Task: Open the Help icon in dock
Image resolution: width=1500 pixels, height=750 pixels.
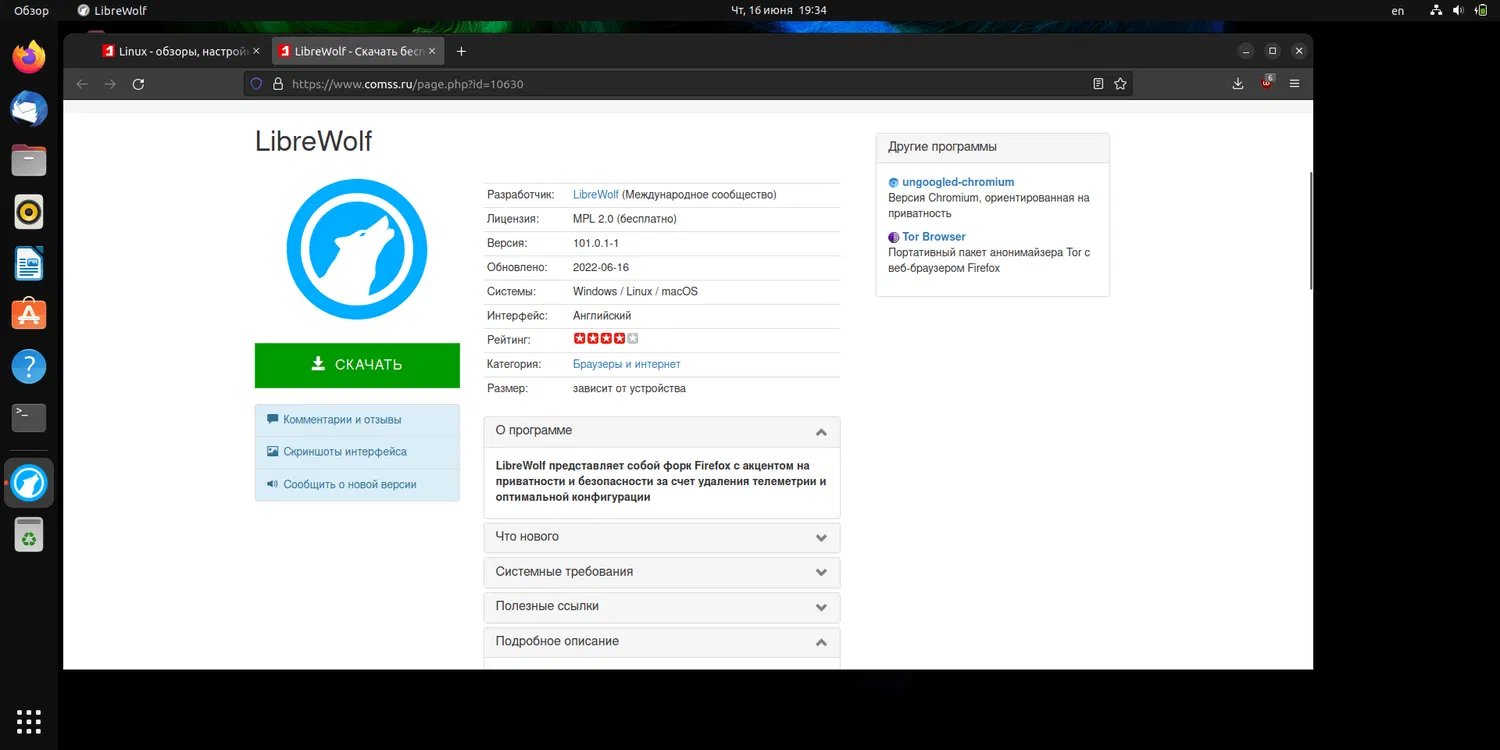Action: pyautogui.click(x=29, y=367)
